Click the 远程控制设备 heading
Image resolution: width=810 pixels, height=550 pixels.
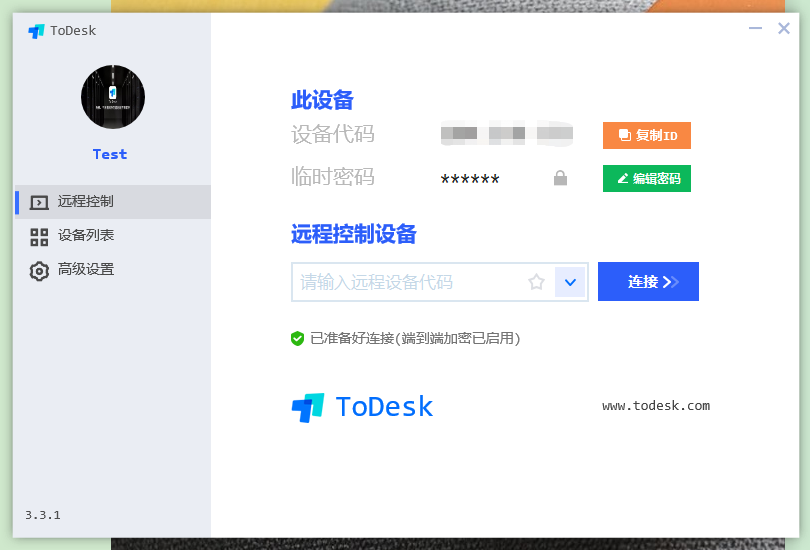354,234
